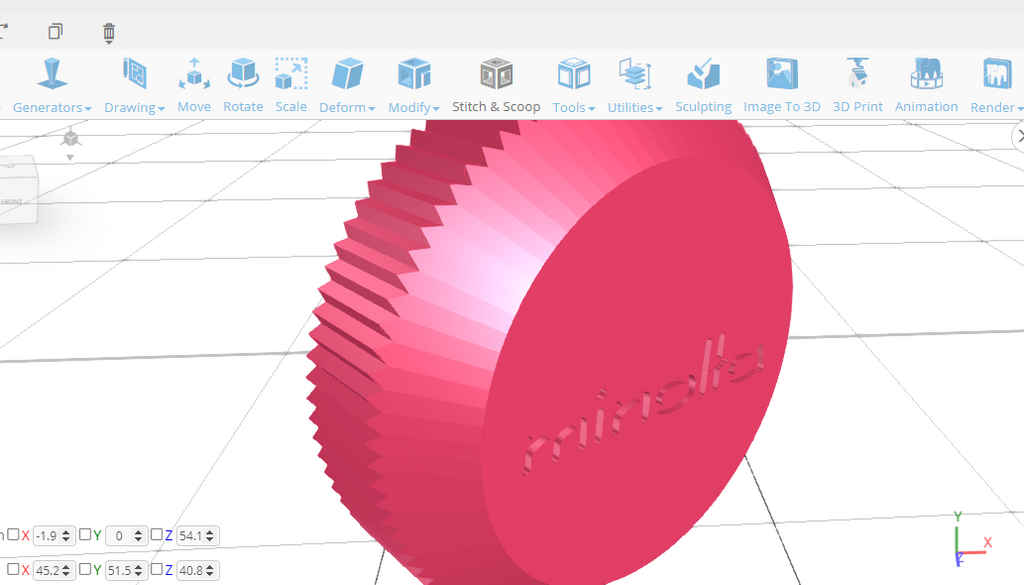Duplicate the object with the copy button
Screen dimensions: 1024x585
(56, 31)
